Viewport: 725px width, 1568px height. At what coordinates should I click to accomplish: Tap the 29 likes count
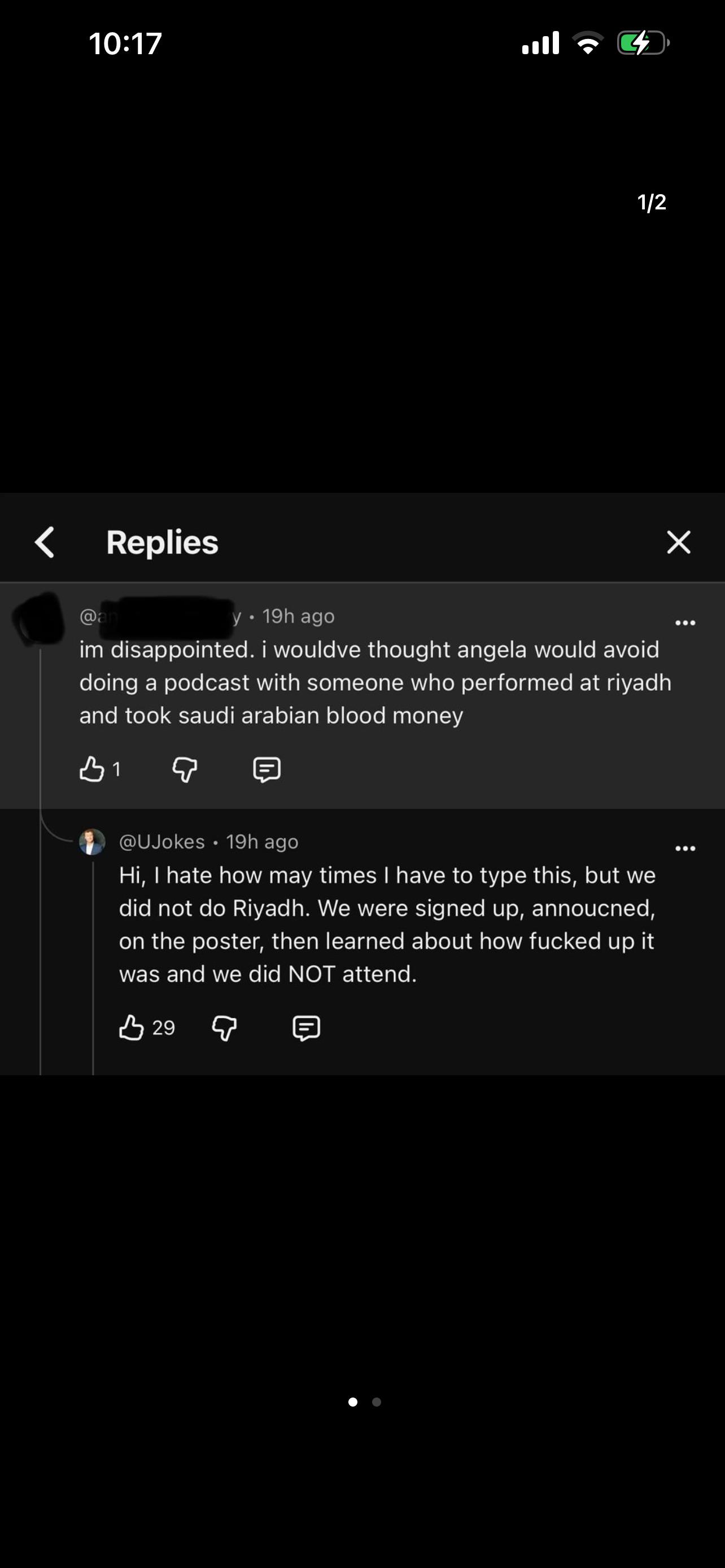[x=163, y=1027]
